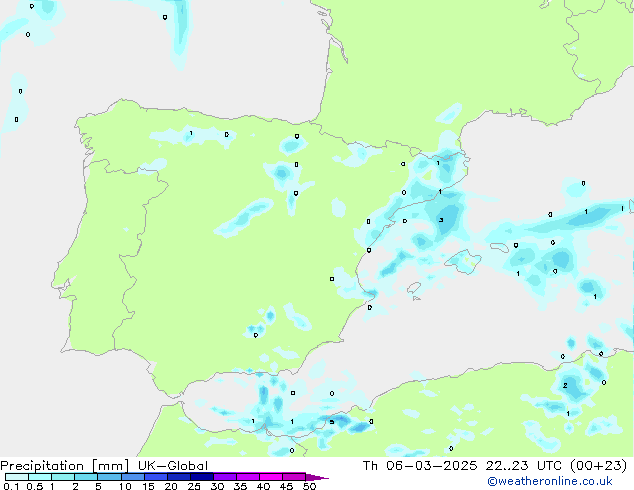Click the 35–40 mm legend color box

(x=247, y=477)
